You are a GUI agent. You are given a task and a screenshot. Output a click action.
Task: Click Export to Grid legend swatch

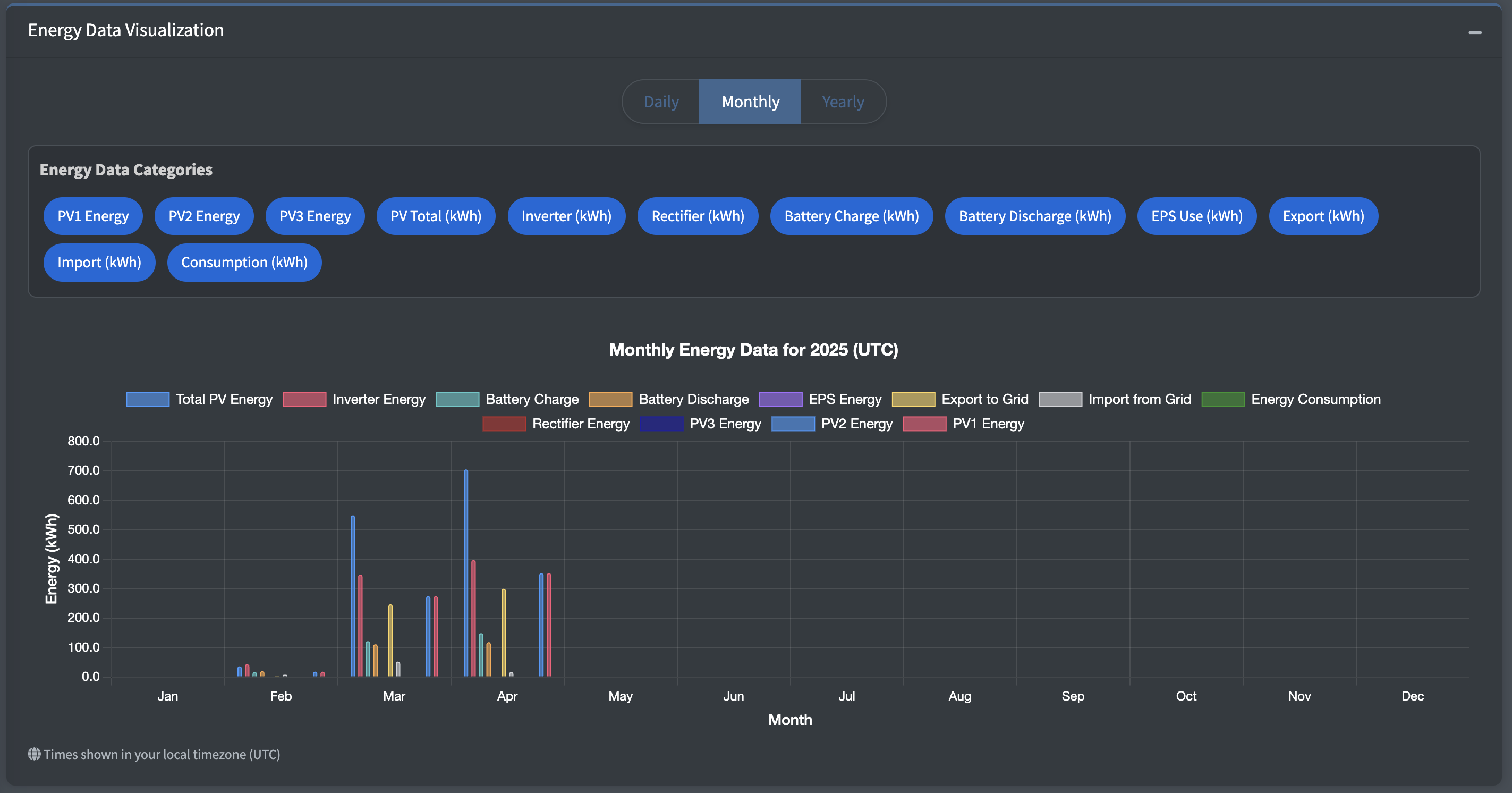click(x=913, y=400)
